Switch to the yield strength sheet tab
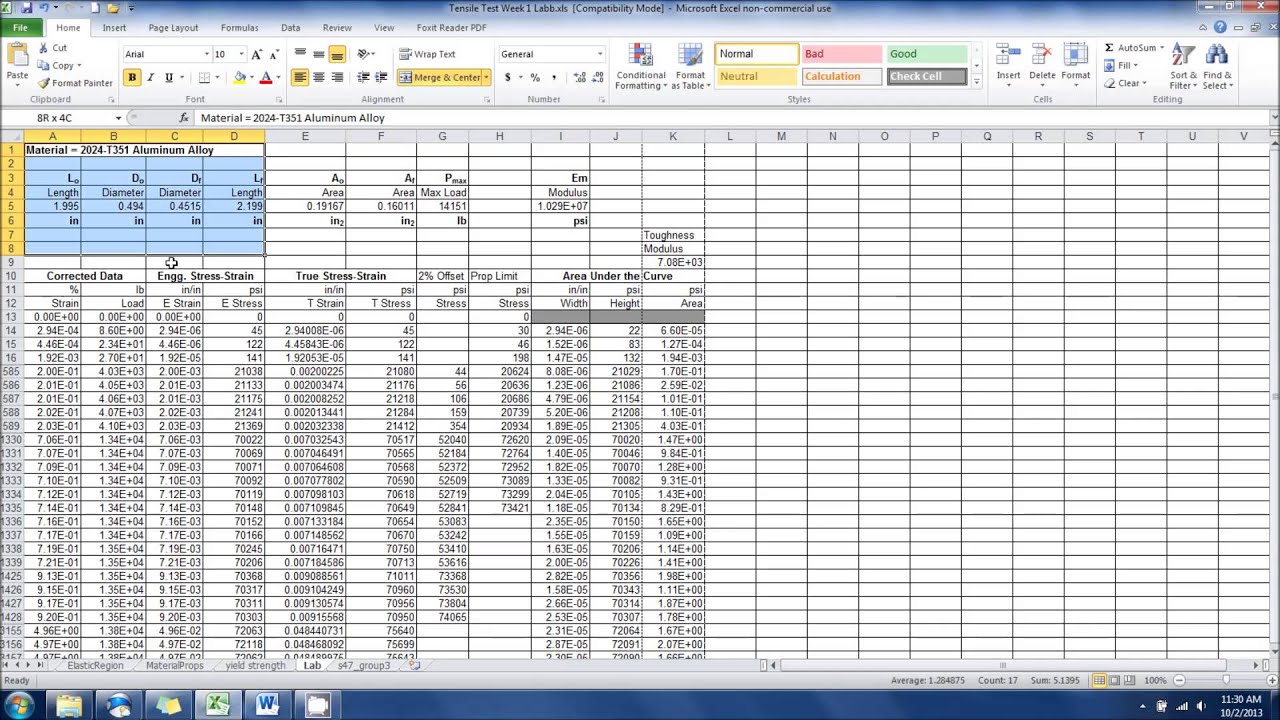The image size is (1280, 720). click(255, 665)
